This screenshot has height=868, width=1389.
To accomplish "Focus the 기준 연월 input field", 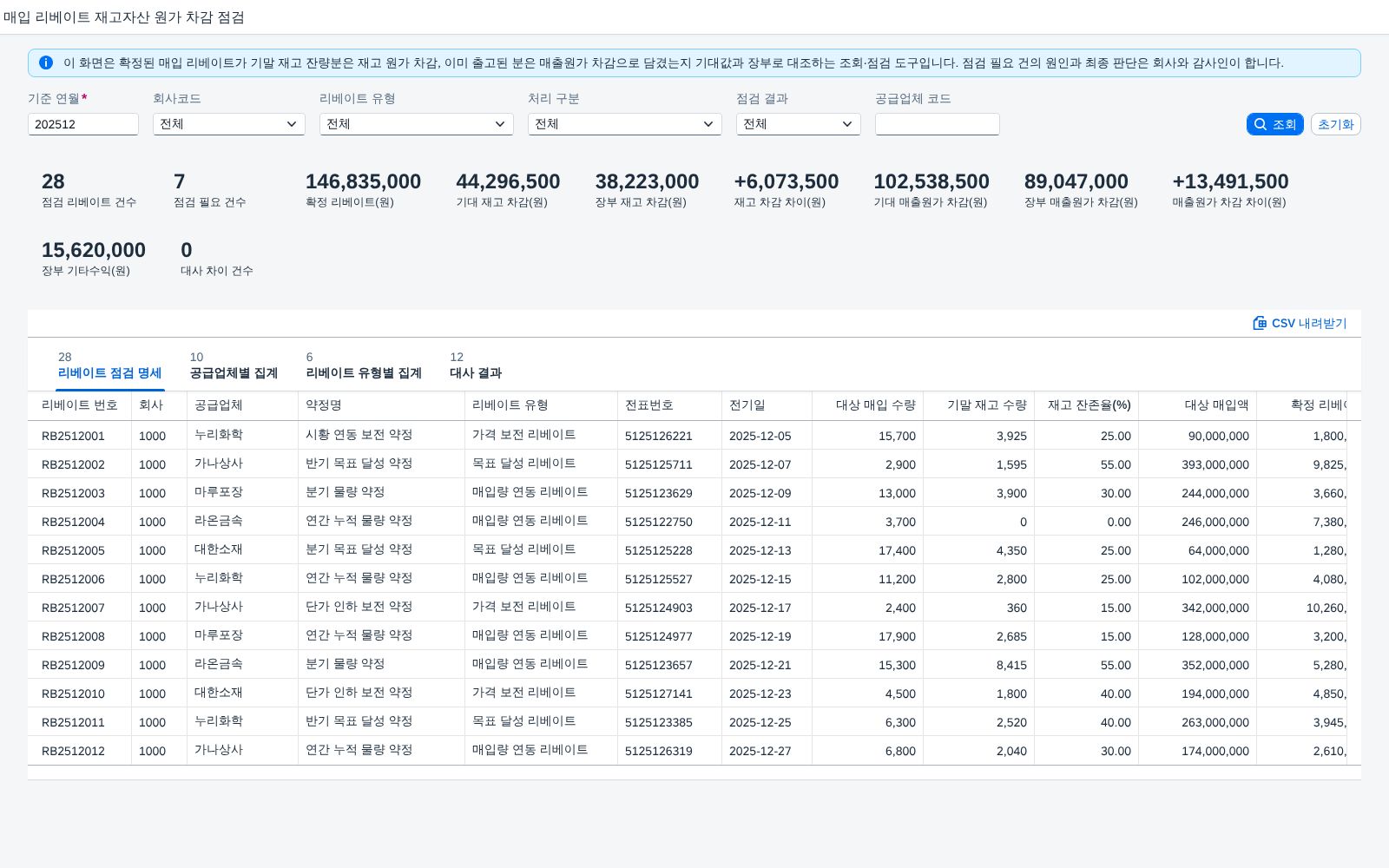I will click(x=83, y=124).
